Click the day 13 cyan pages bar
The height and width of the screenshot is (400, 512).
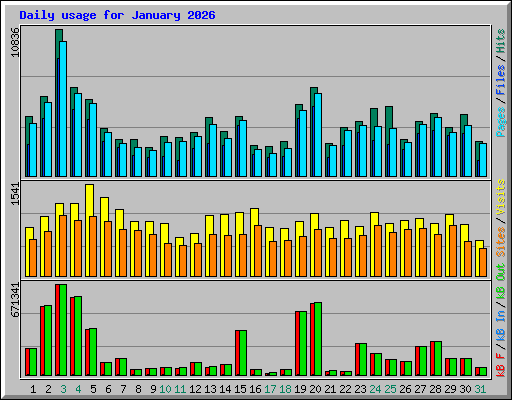213,150
